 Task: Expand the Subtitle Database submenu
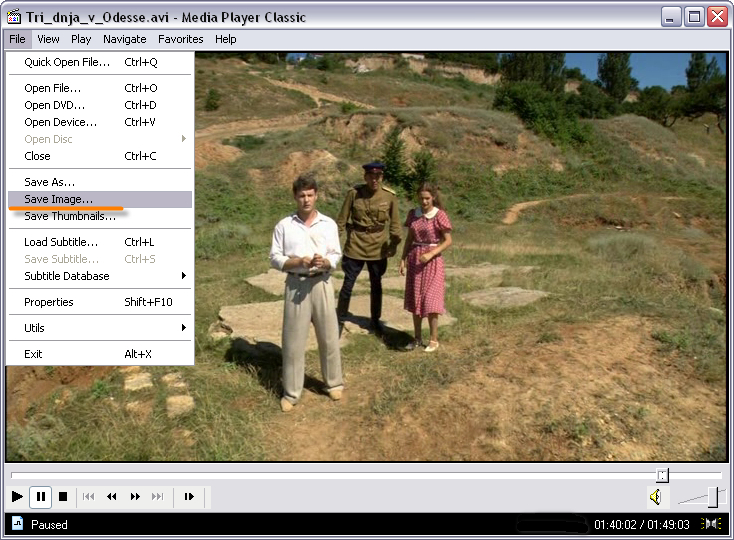[x=100, y=276]
